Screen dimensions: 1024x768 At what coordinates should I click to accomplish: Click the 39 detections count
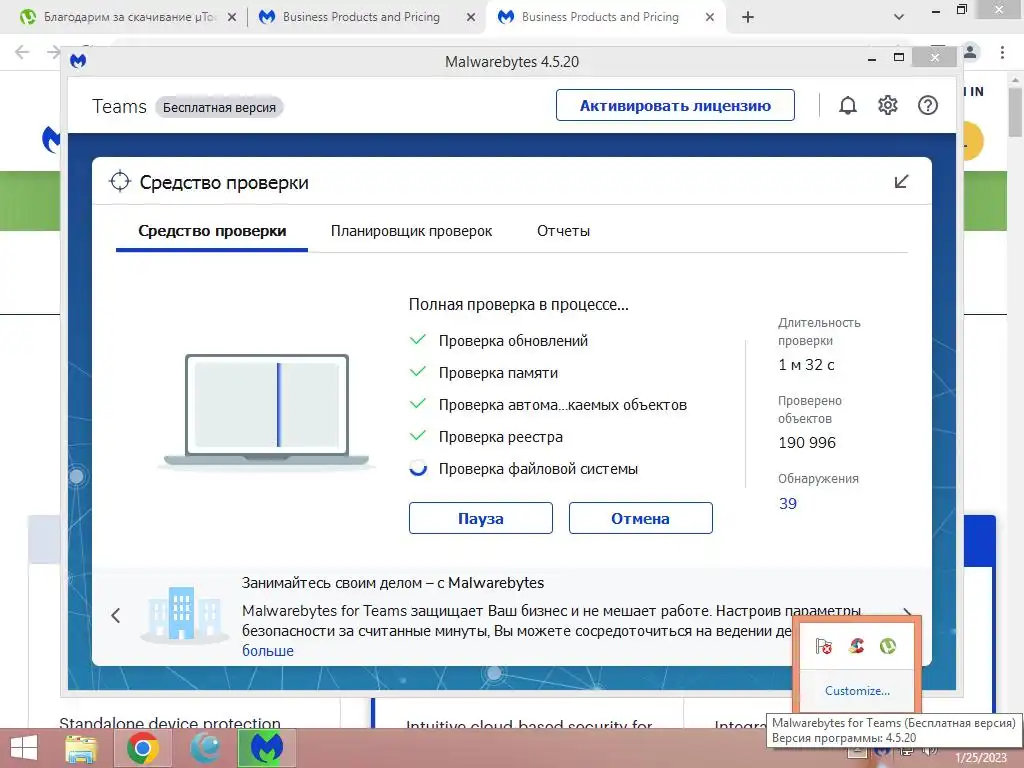(788, 504)
